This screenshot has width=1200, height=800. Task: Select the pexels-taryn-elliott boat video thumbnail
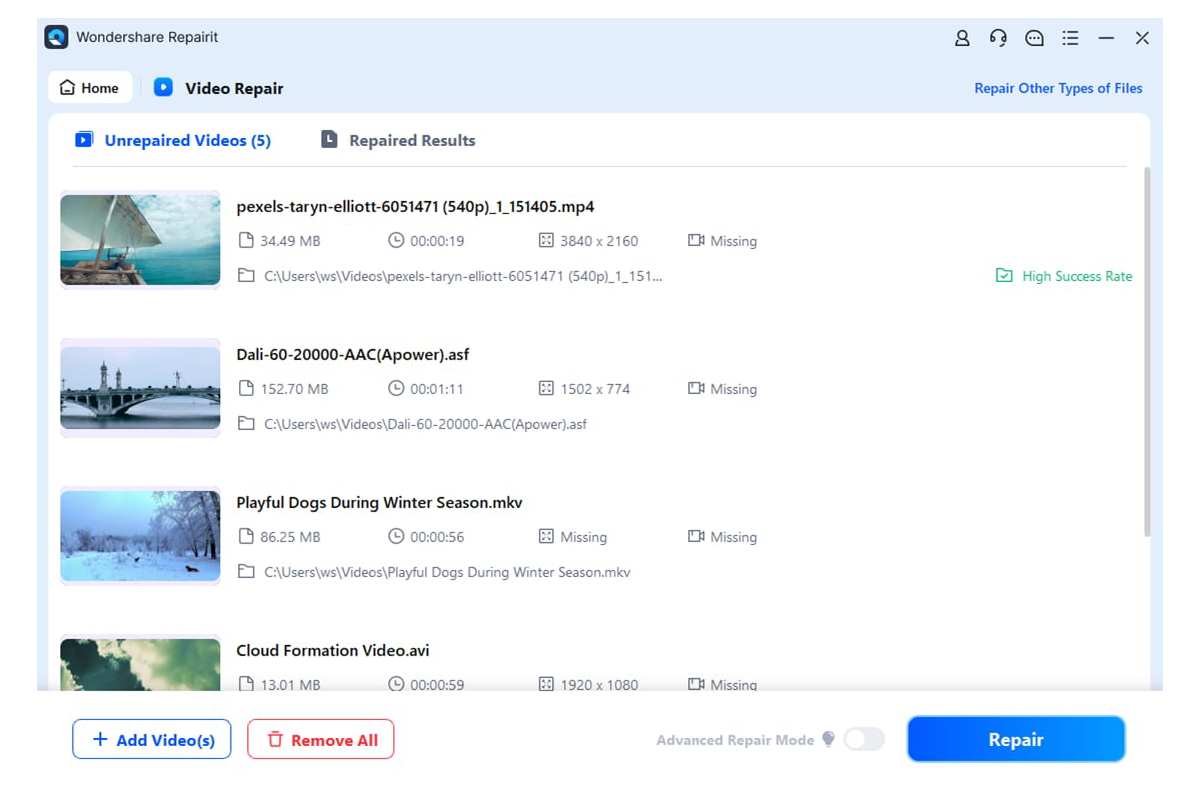coord(140,240)
